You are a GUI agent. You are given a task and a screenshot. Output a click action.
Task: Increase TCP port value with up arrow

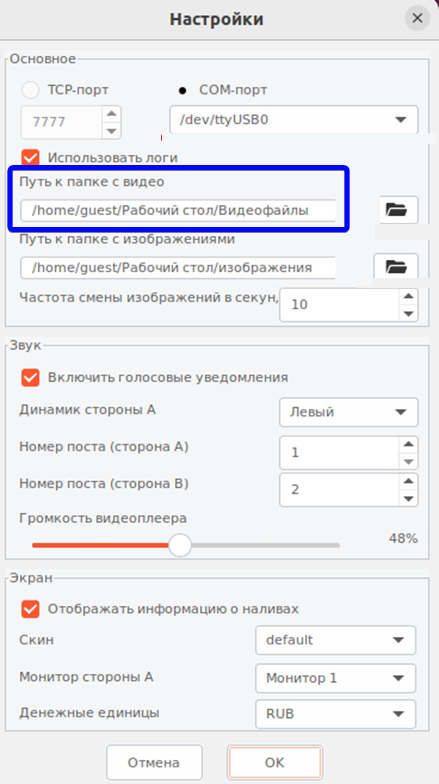pyautogui.click(x=112, y=114)
